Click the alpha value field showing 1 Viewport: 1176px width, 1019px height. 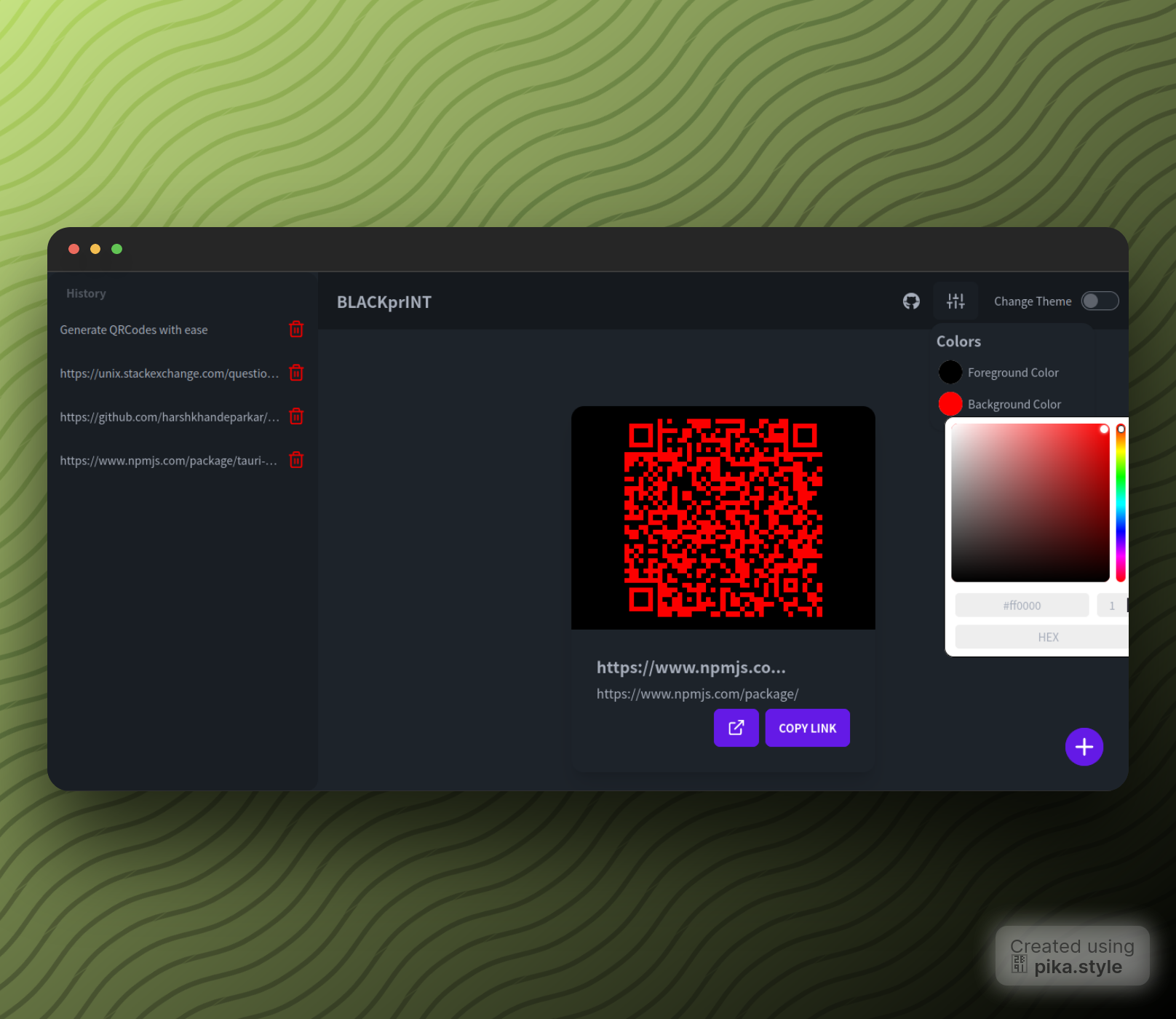tap(1112, 606)
